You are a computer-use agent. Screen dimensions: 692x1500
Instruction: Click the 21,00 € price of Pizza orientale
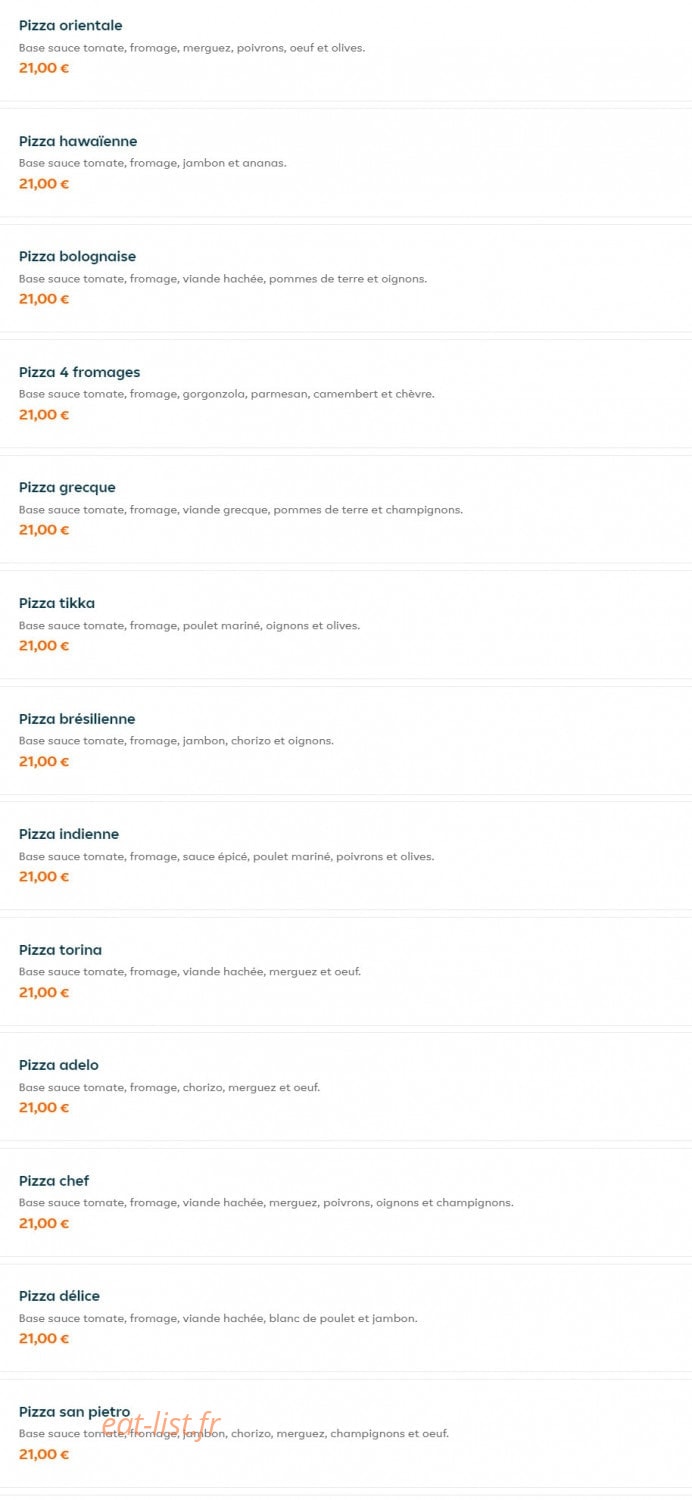pos(44,68)
